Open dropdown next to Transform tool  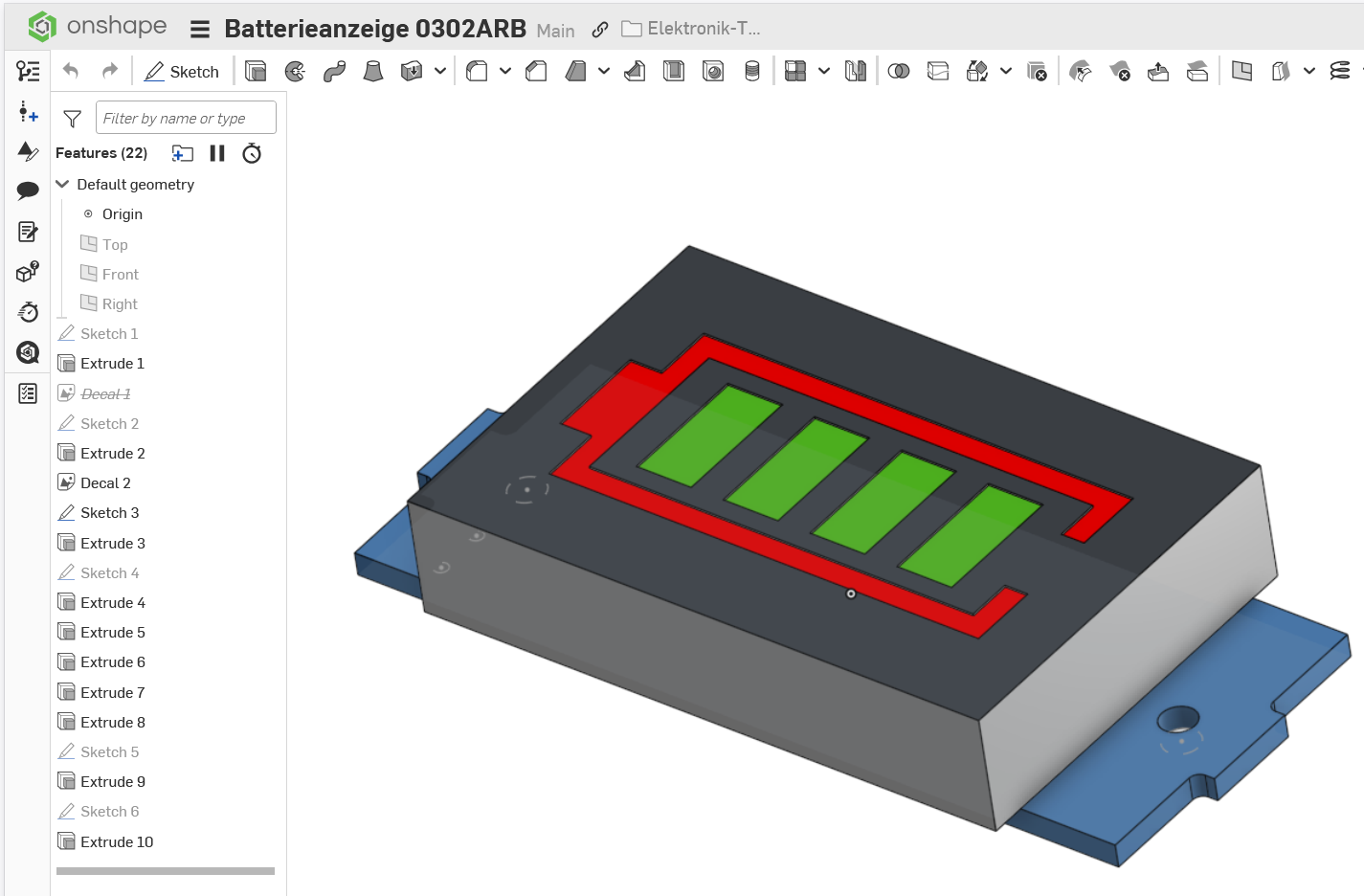click(x=1006, y=71)
